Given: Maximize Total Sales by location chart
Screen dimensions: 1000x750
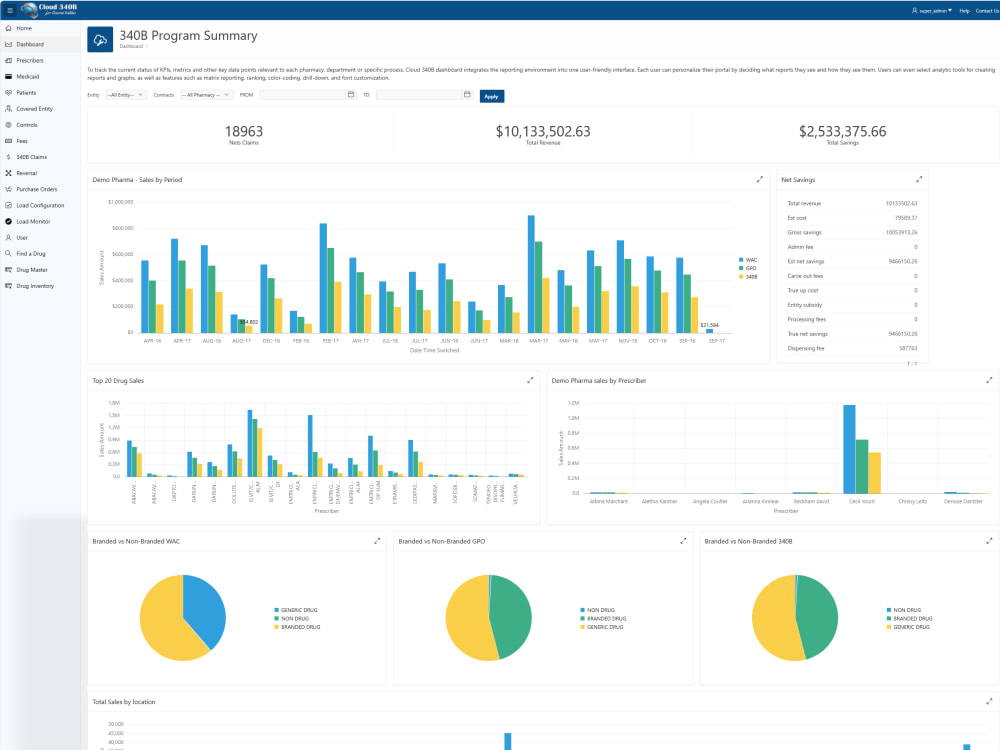Looking at the screenshot, I should click(989, 702).
